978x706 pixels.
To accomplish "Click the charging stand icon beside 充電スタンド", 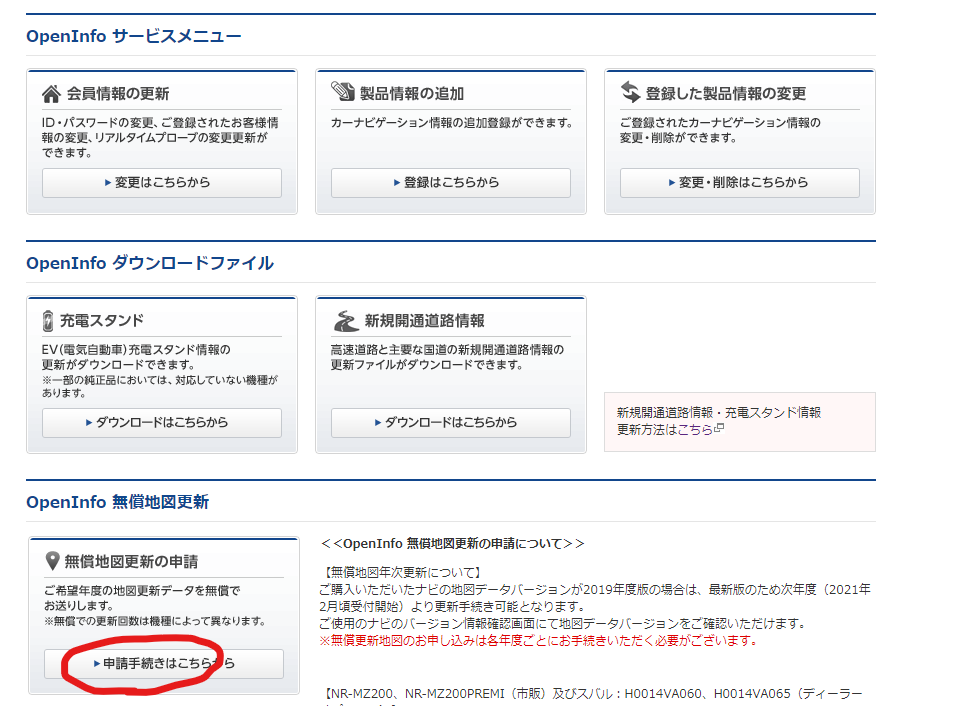I will (x=48, y=321).
